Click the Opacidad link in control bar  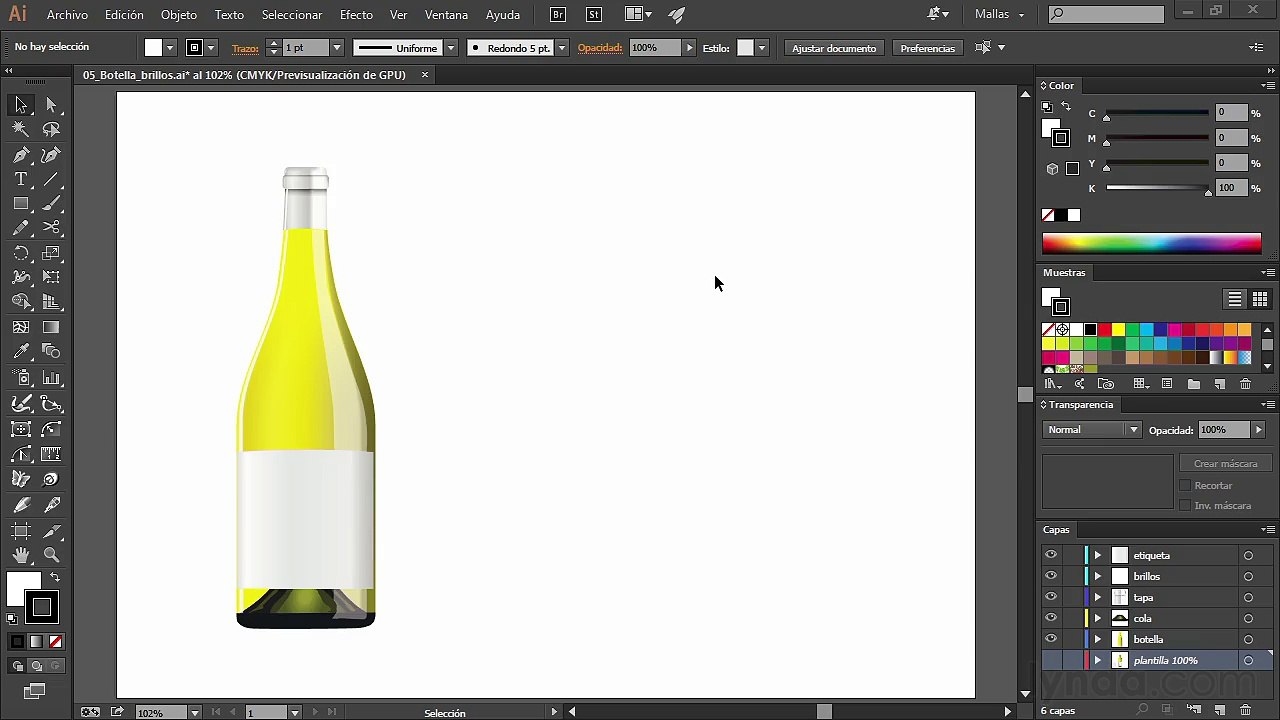click(600, 48)
